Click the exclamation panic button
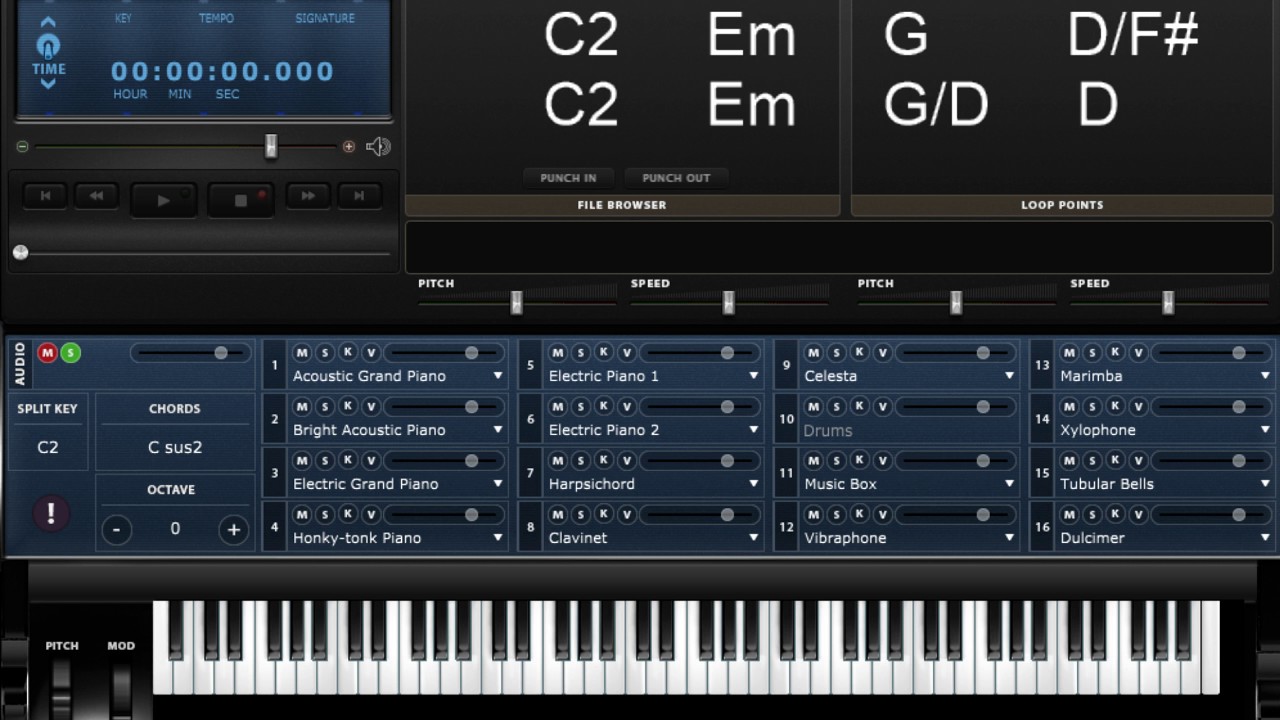1280x720 pixels. [x=51, y=513]
